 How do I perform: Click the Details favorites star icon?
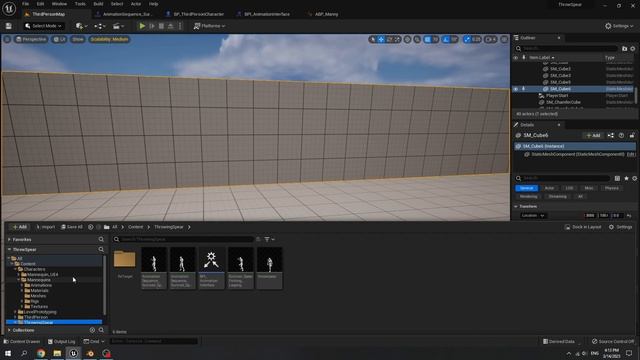pyautogui.click(x=626, y=178)
